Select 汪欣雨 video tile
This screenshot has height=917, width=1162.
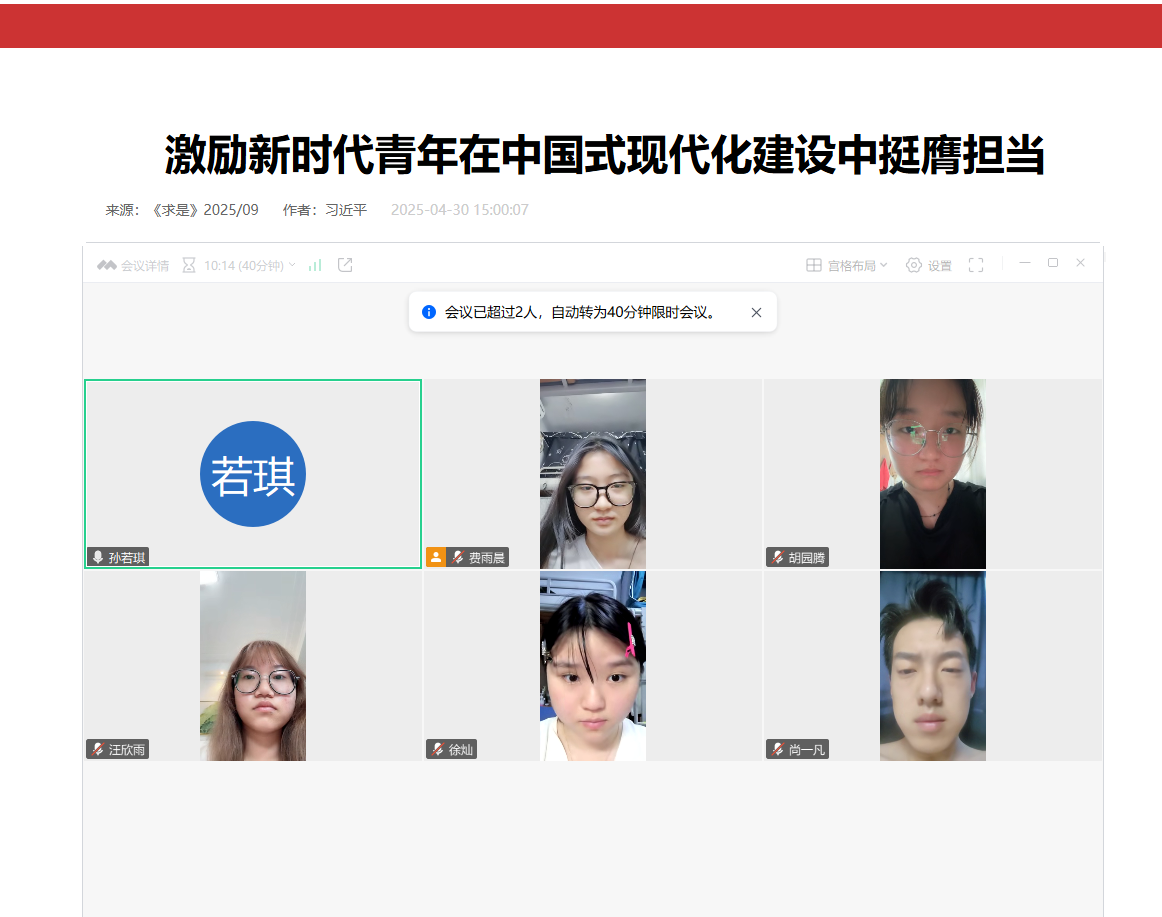point(253,666)
